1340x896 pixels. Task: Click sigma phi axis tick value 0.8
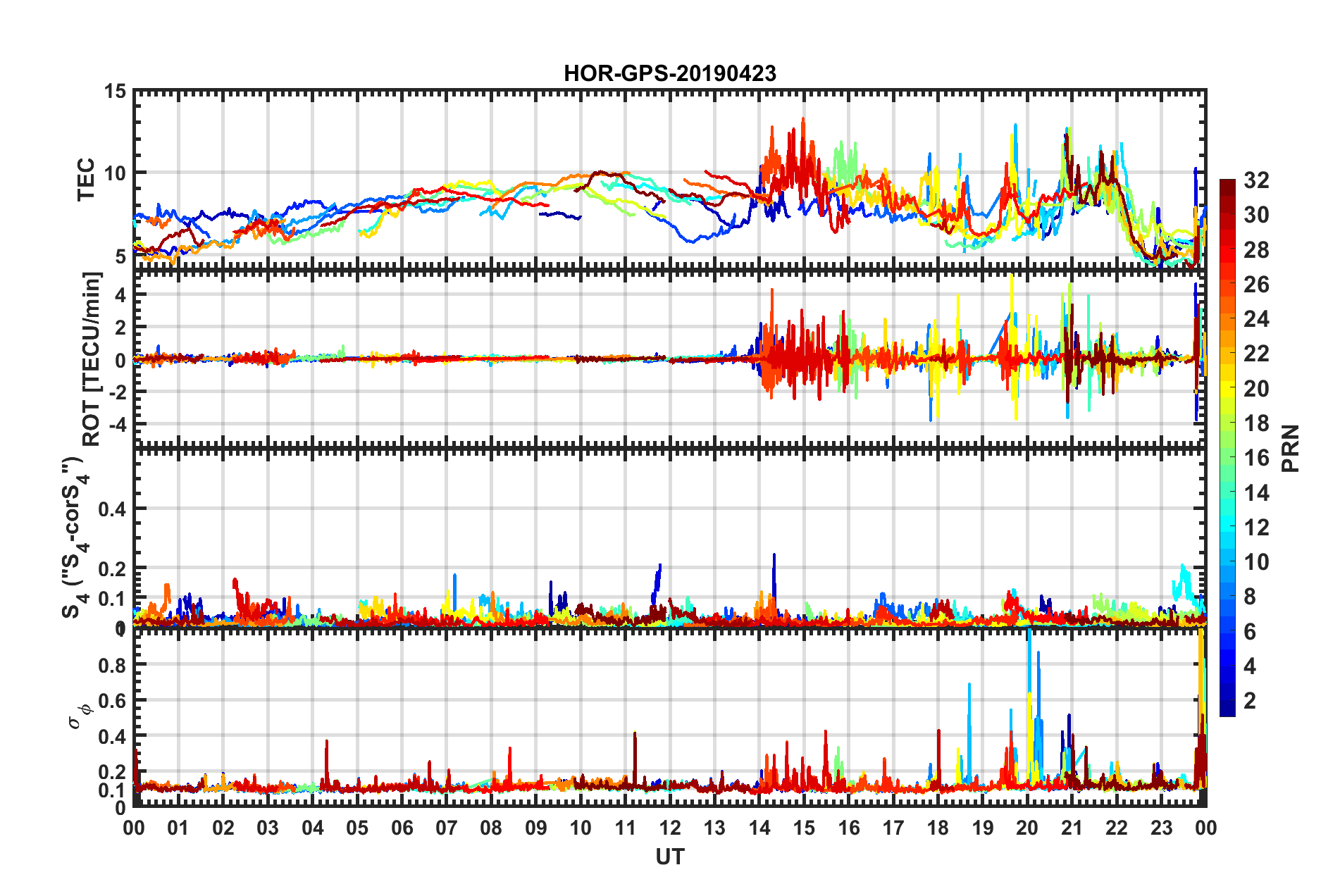[x=112, y=665]
